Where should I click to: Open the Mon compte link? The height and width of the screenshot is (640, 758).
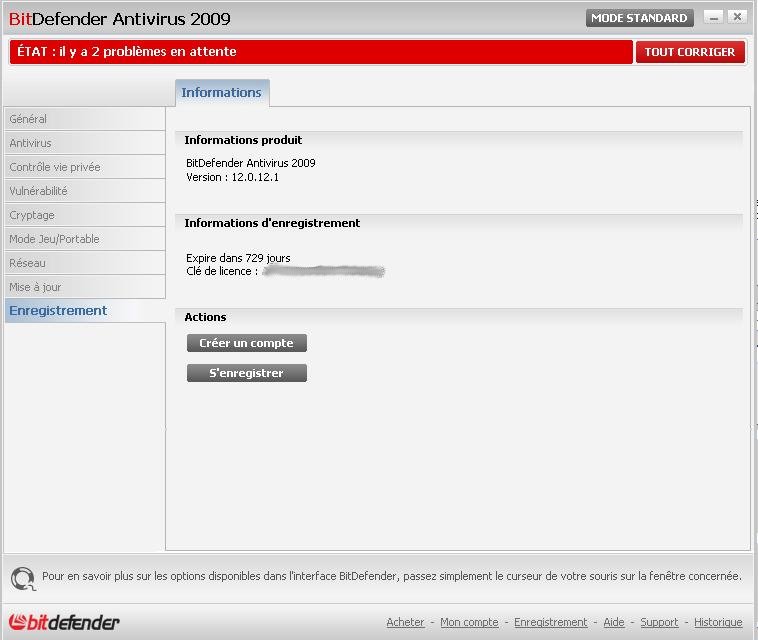tap(469, 622)
